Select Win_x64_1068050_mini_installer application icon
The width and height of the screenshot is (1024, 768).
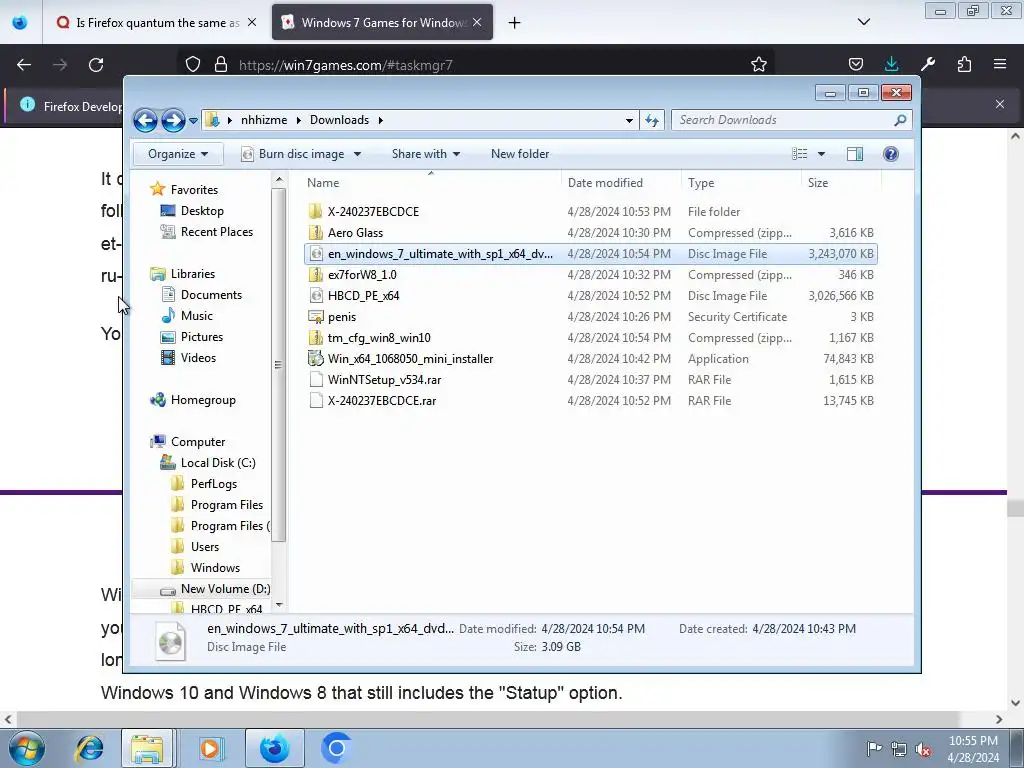pos(316,359)
